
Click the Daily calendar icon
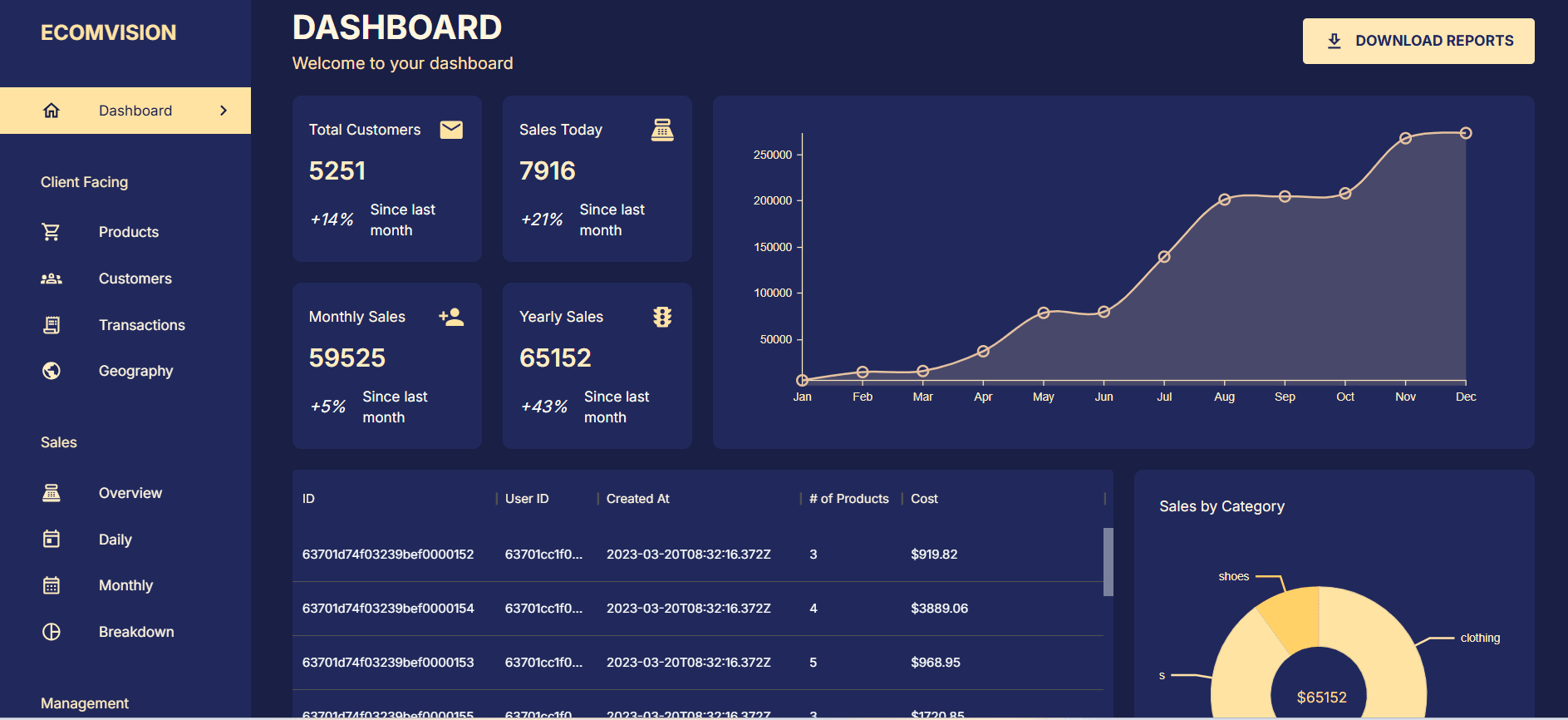coord(52,540)
